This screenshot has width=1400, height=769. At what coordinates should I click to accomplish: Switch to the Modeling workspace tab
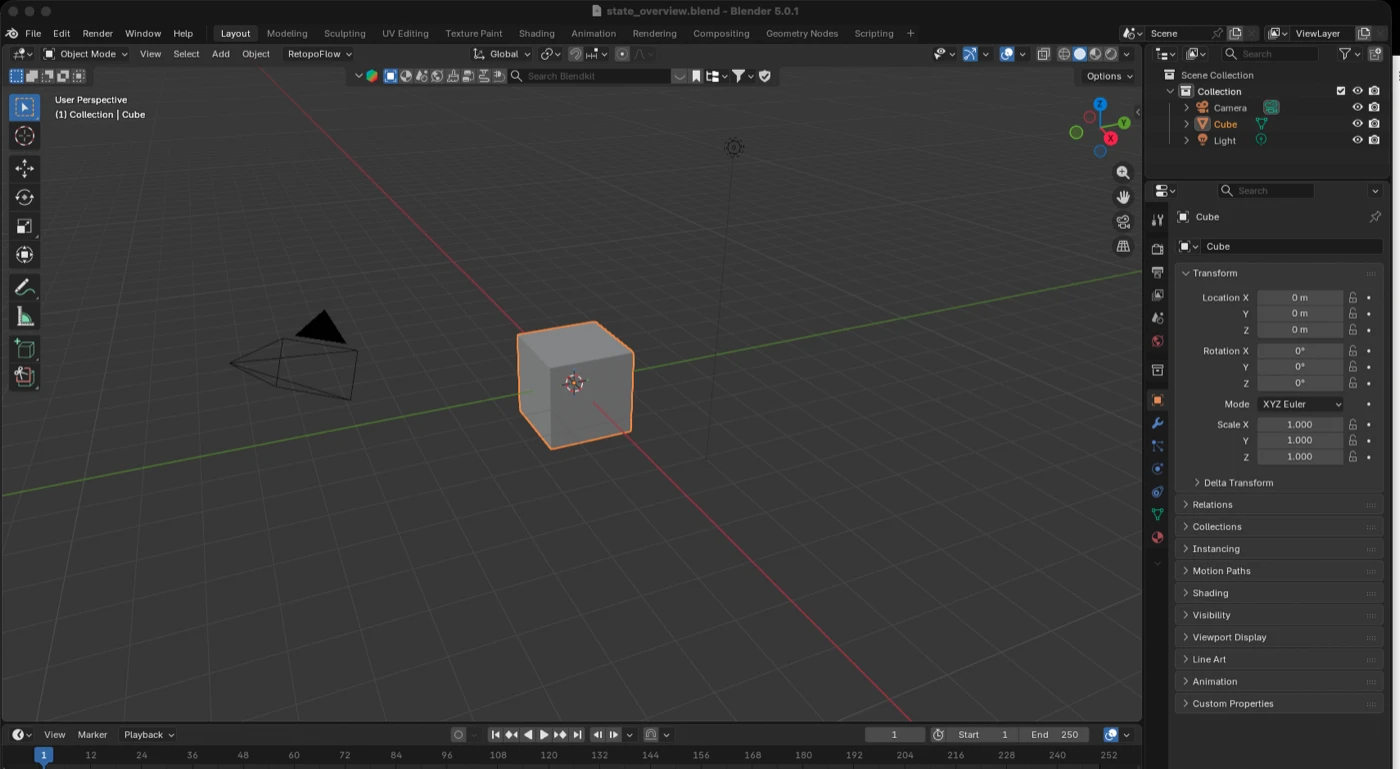tap(287, 33)
